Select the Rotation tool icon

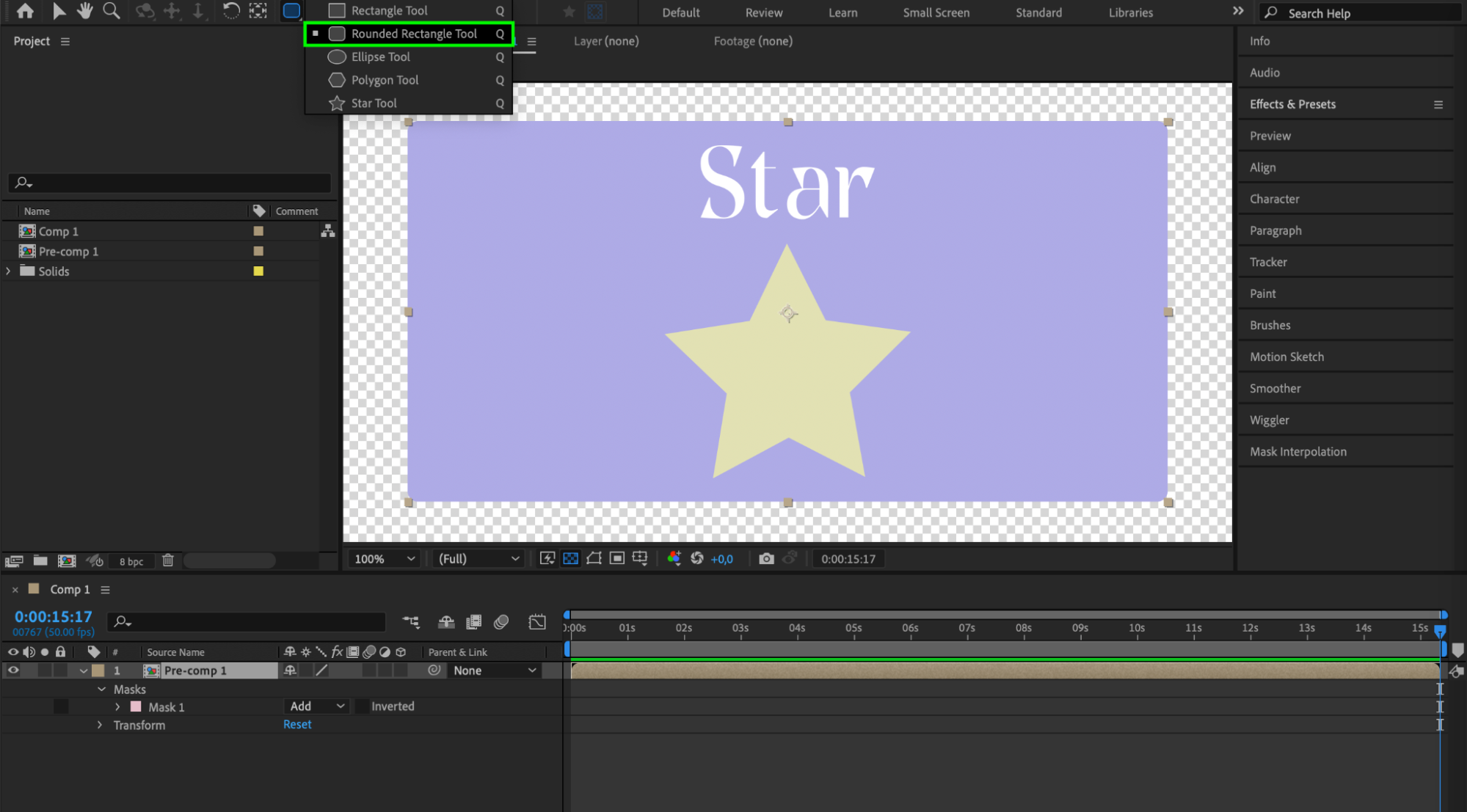point(230,11)
